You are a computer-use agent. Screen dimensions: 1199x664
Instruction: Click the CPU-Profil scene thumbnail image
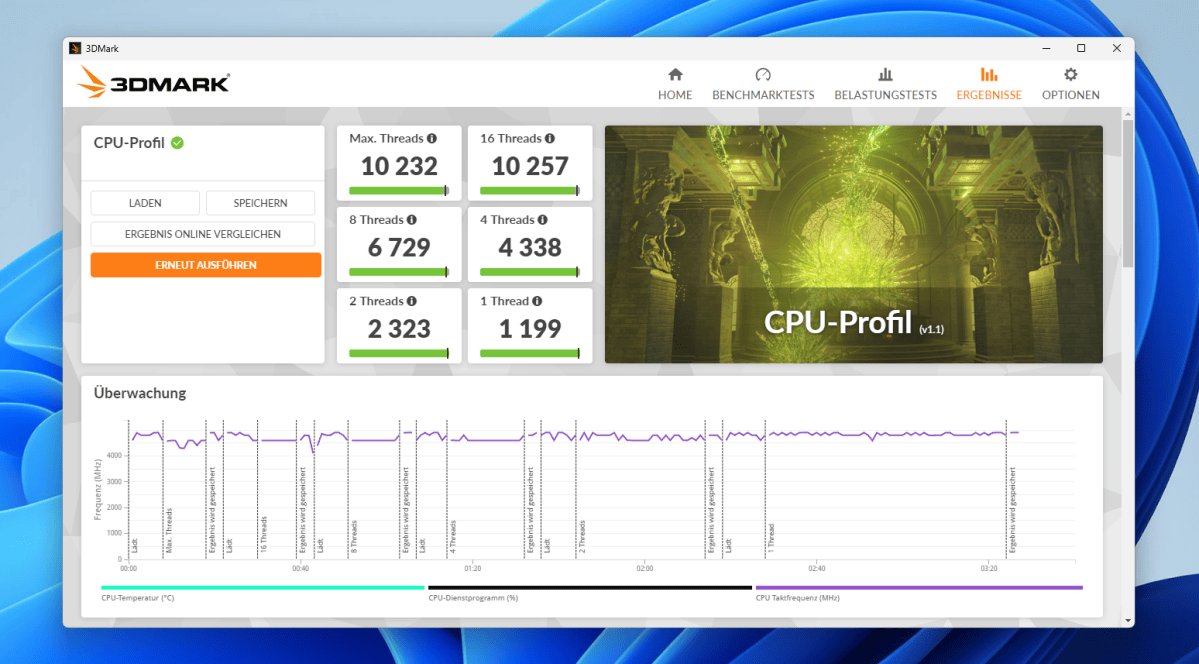click(853, 244)
